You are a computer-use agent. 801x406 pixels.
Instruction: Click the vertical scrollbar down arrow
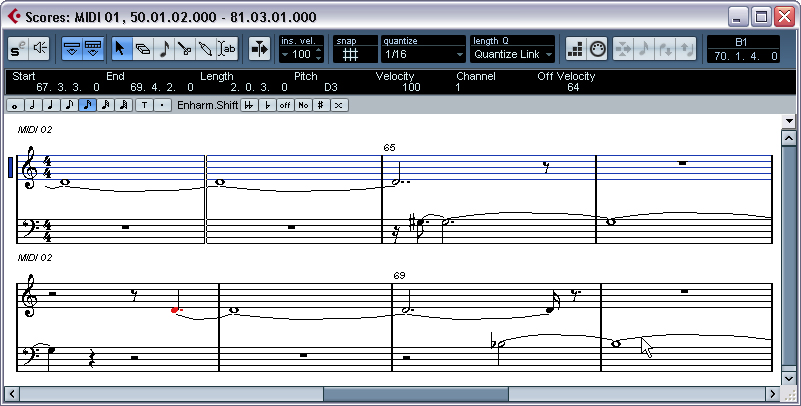click(789, 378)
